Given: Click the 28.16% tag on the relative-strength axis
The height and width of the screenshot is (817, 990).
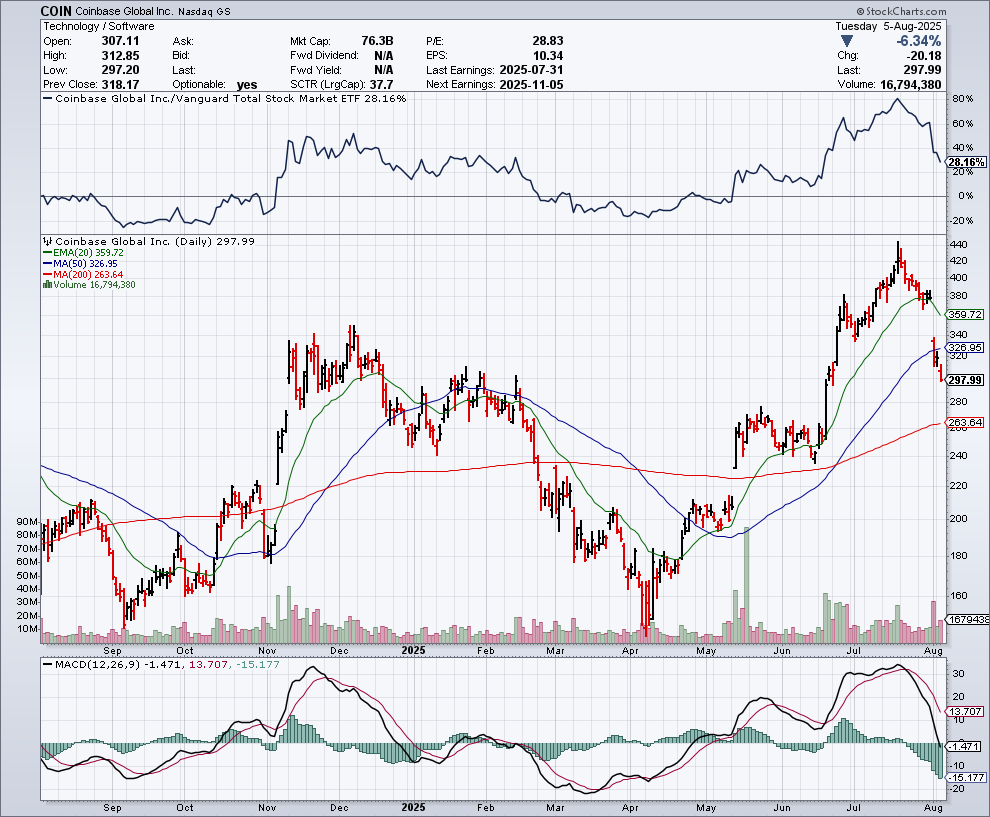Looking at the screenshot, I should (x=965, y=162).
